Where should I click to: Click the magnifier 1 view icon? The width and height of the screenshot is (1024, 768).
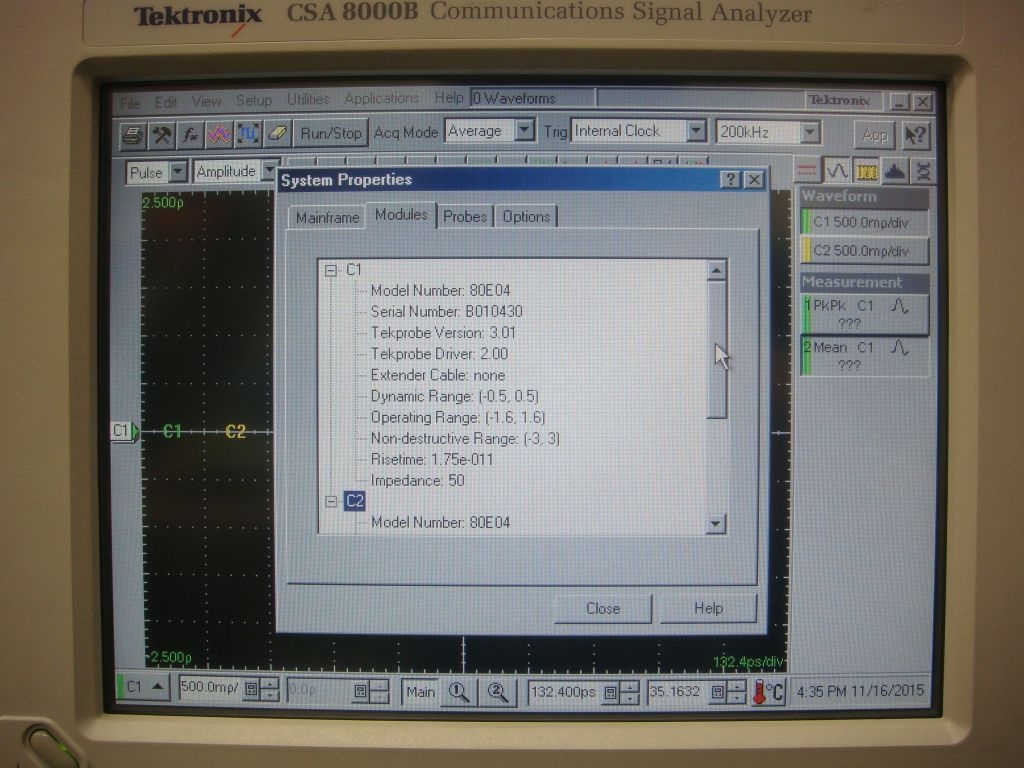pyautogui.click(x=459, y=692)
